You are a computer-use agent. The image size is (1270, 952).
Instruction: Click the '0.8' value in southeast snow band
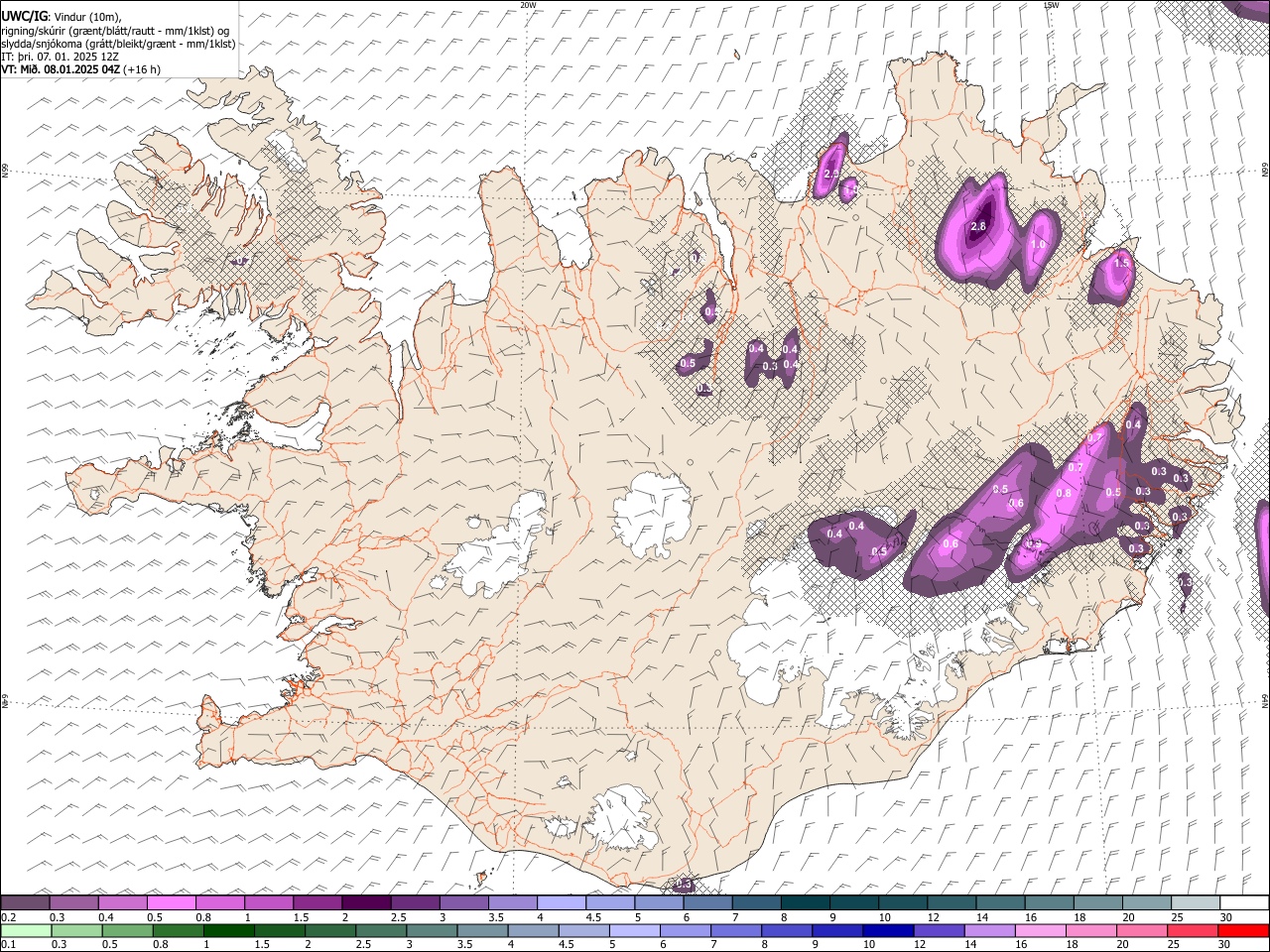(x=1064, y=493)
